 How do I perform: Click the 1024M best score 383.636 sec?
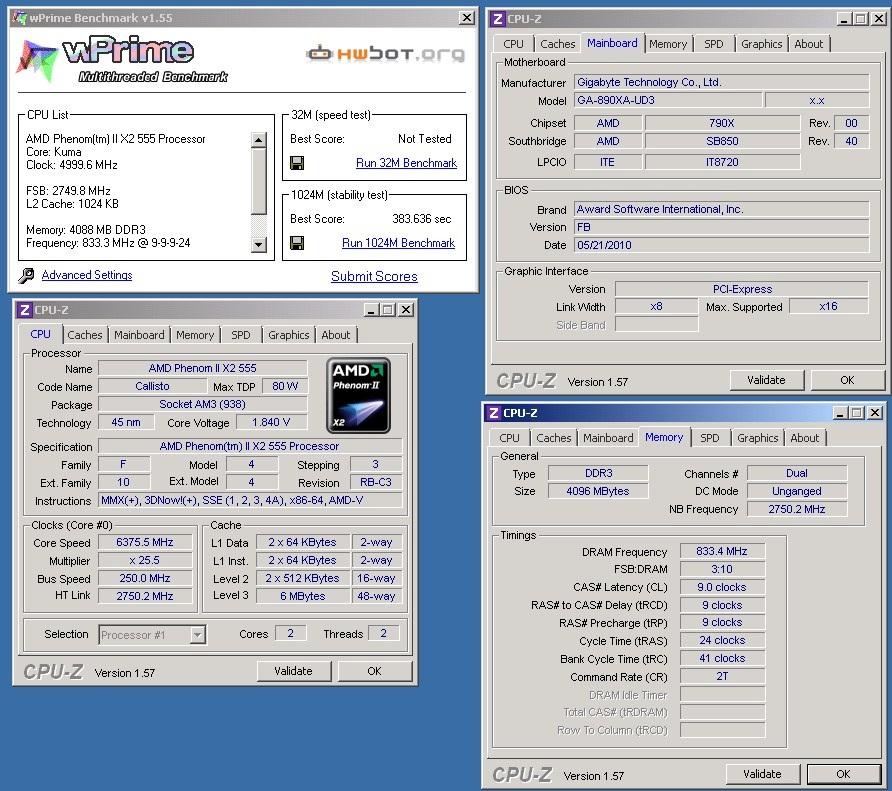pyautogui.click(x=422, y=219)
